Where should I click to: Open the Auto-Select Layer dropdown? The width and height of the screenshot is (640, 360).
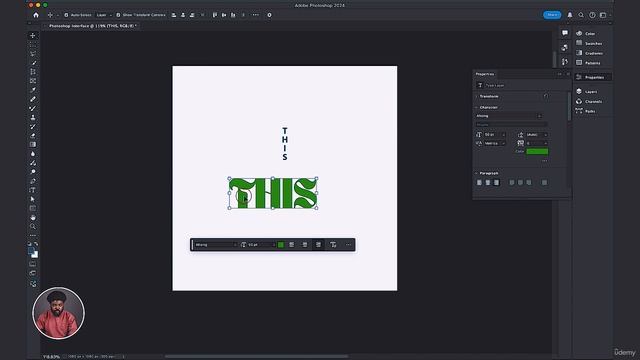[104, 15]
